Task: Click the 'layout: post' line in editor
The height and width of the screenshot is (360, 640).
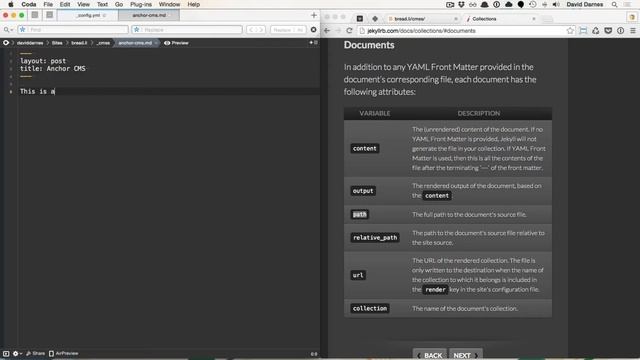Action: (43, 61)
